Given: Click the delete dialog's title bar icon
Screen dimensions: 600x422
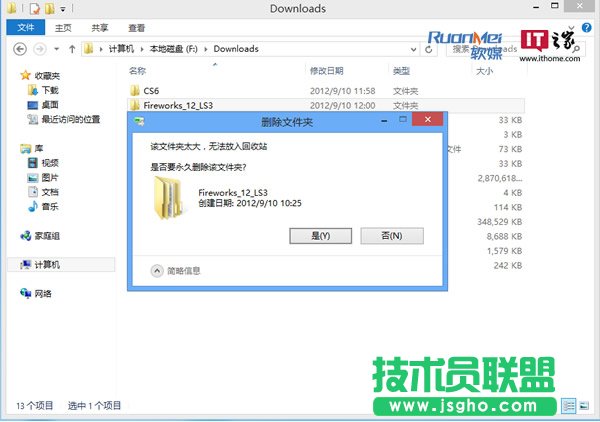Looking at the screenshot, I should pos(139,122).
